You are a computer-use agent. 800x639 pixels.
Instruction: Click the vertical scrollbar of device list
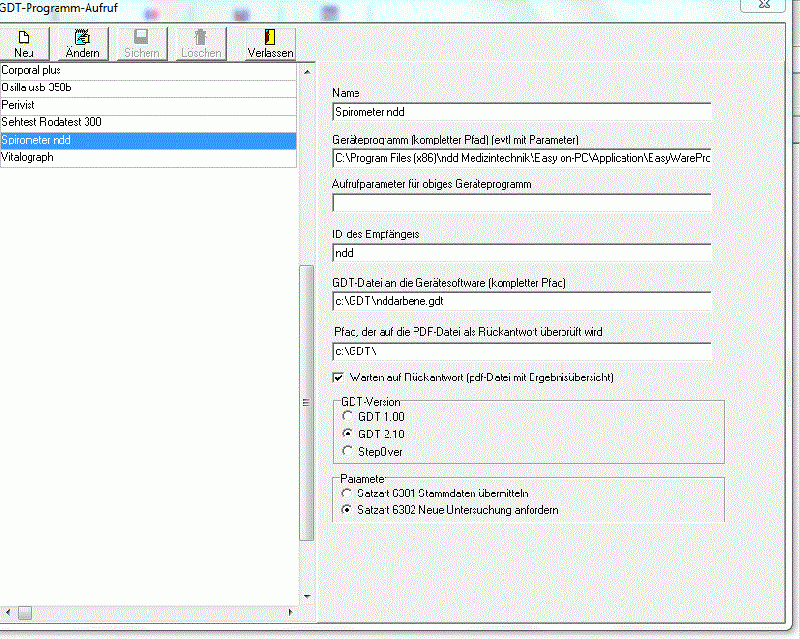click(308, 400)
